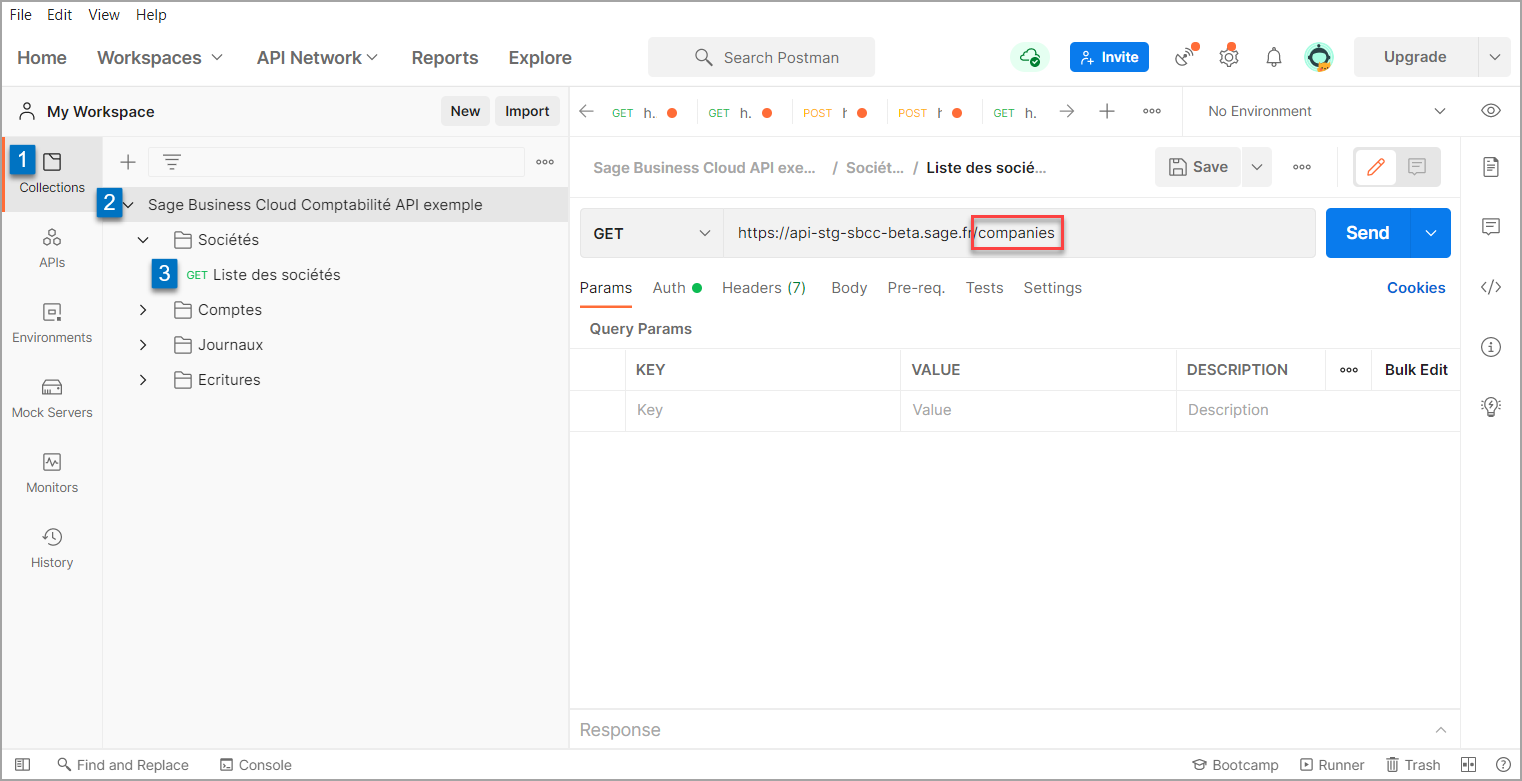Expand the Ecritures folder
This screenshot has width=1522, height=781.
(143, 380)
